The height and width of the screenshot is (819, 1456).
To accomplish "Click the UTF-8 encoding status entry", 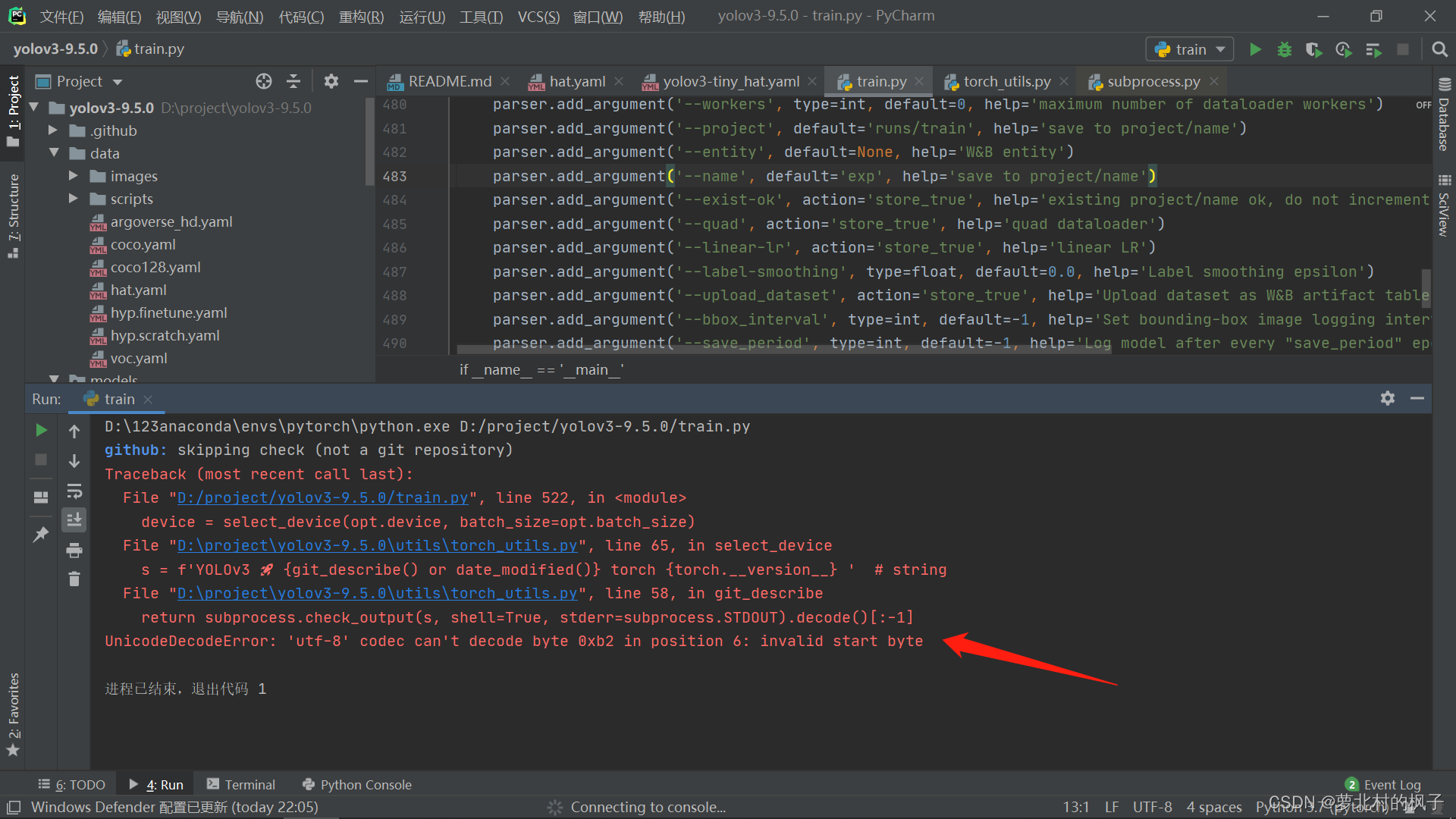I will point(1152,807).
